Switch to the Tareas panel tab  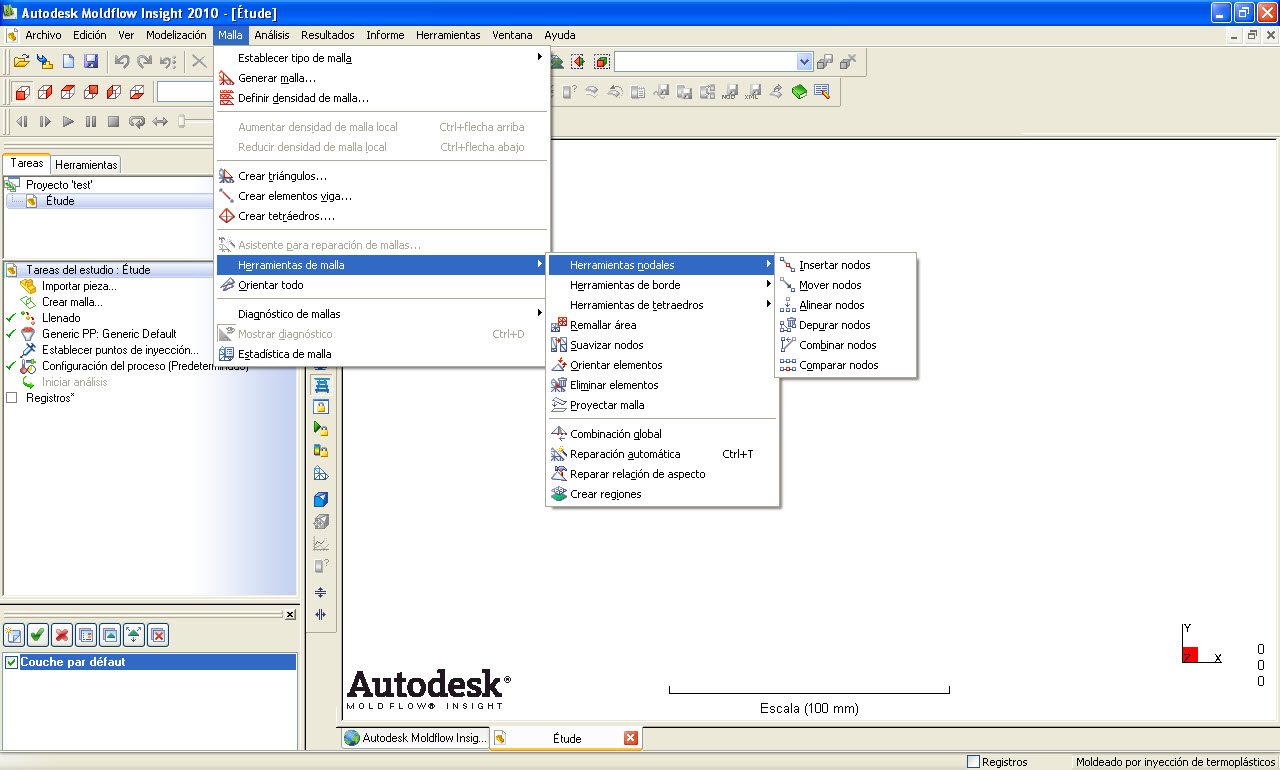(x=27, y=163)
